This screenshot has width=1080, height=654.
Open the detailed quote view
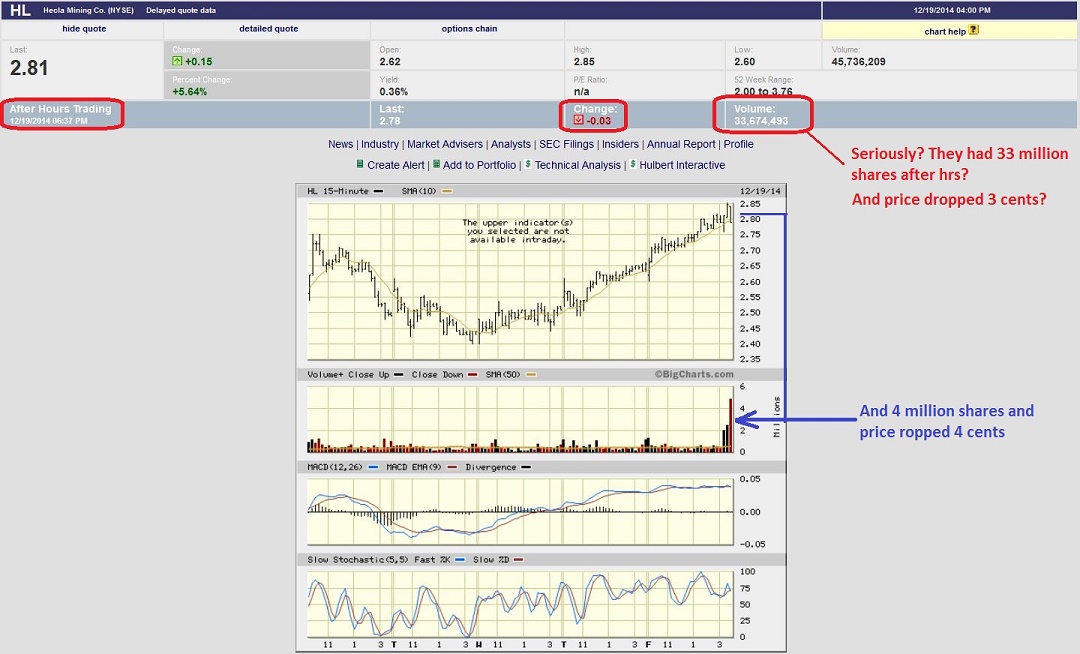coord(269,29)
